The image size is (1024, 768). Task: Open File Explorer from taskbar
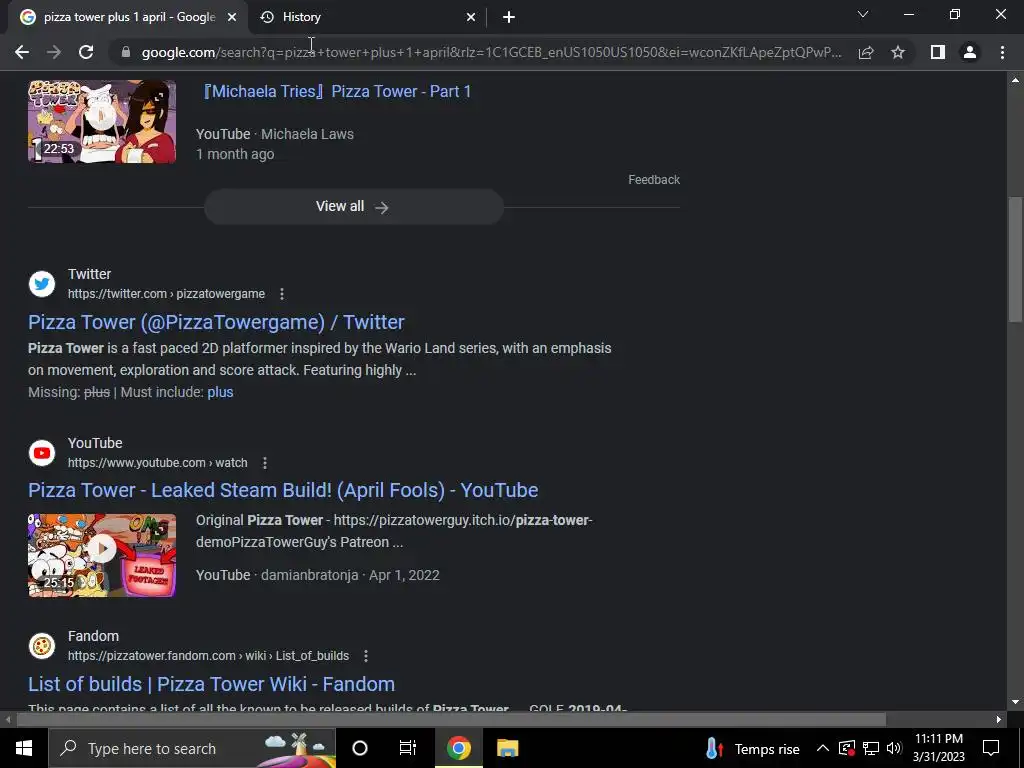tap(507, 748)
